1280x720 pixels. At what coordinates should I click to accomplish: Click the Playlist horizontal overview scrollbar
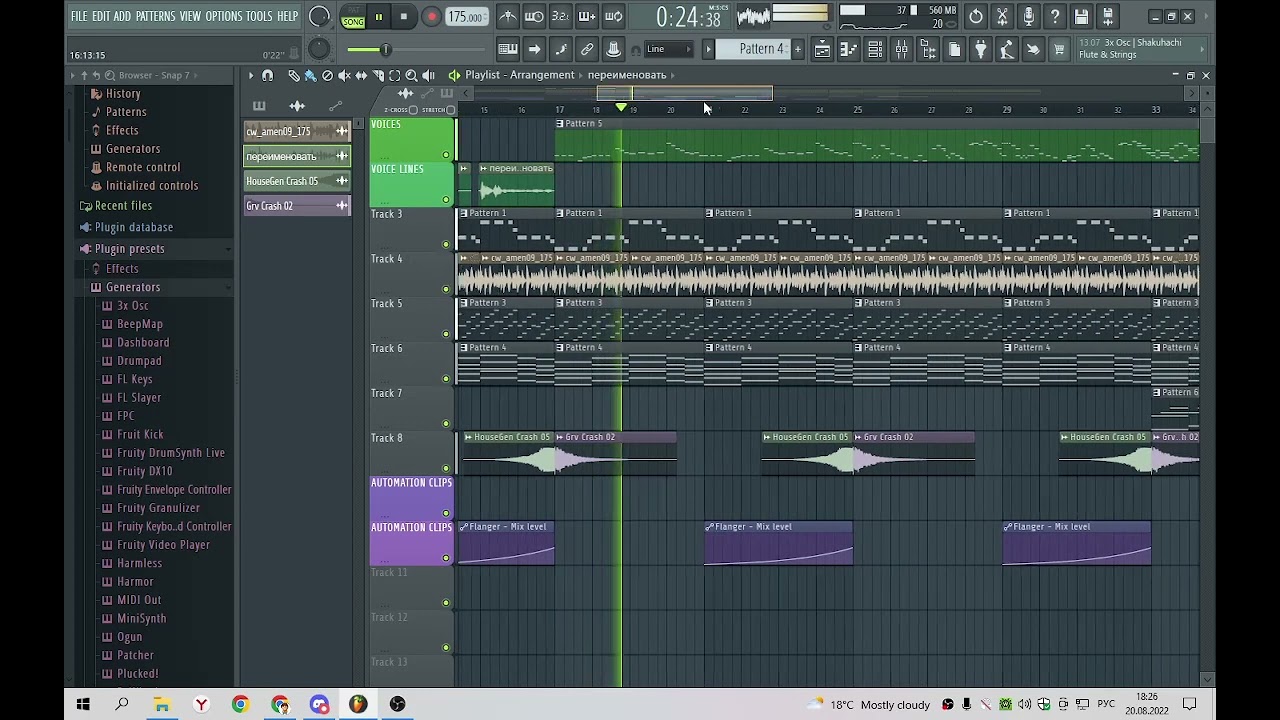coord(685,94)
